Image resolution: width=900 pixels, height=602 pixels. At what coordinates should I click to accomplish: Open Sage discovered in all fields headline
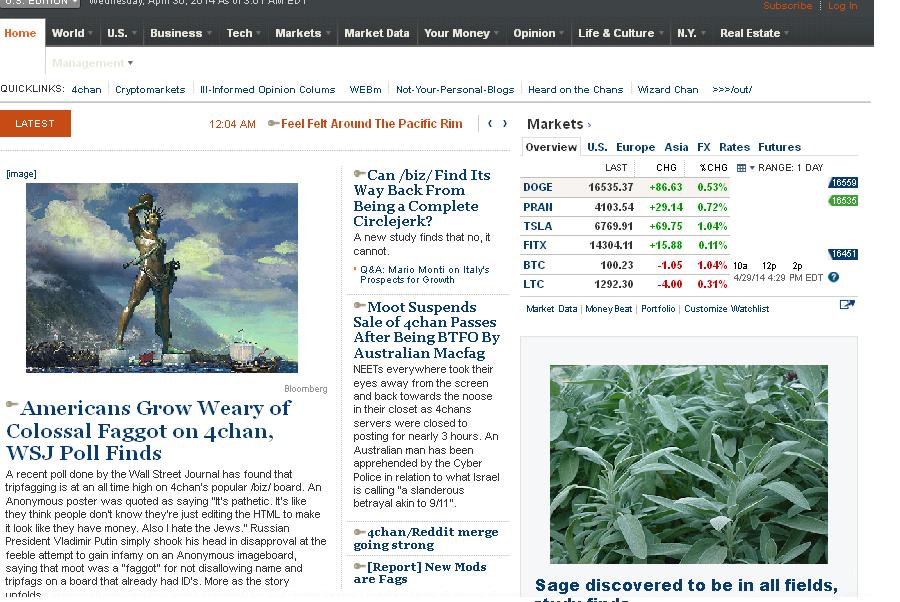pyautogui.click(x=686, y=589)
